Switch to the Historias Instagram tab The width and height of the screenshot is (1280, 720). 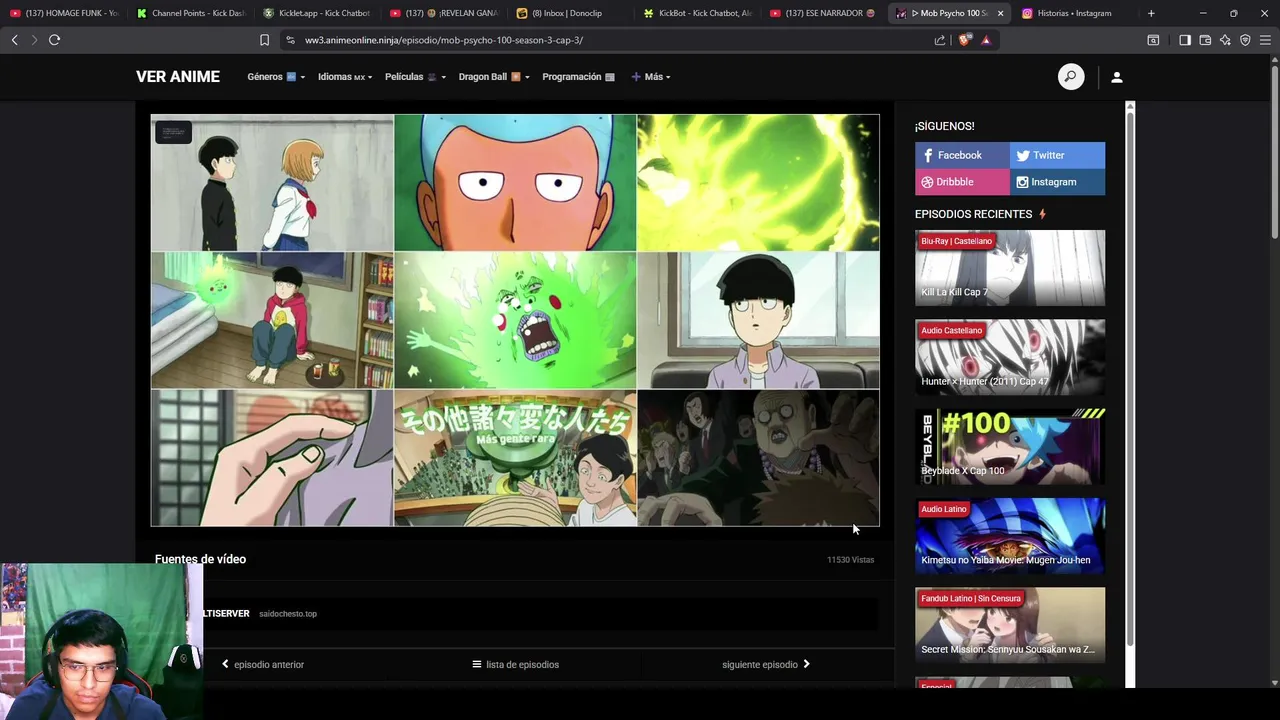point(1077,13)
